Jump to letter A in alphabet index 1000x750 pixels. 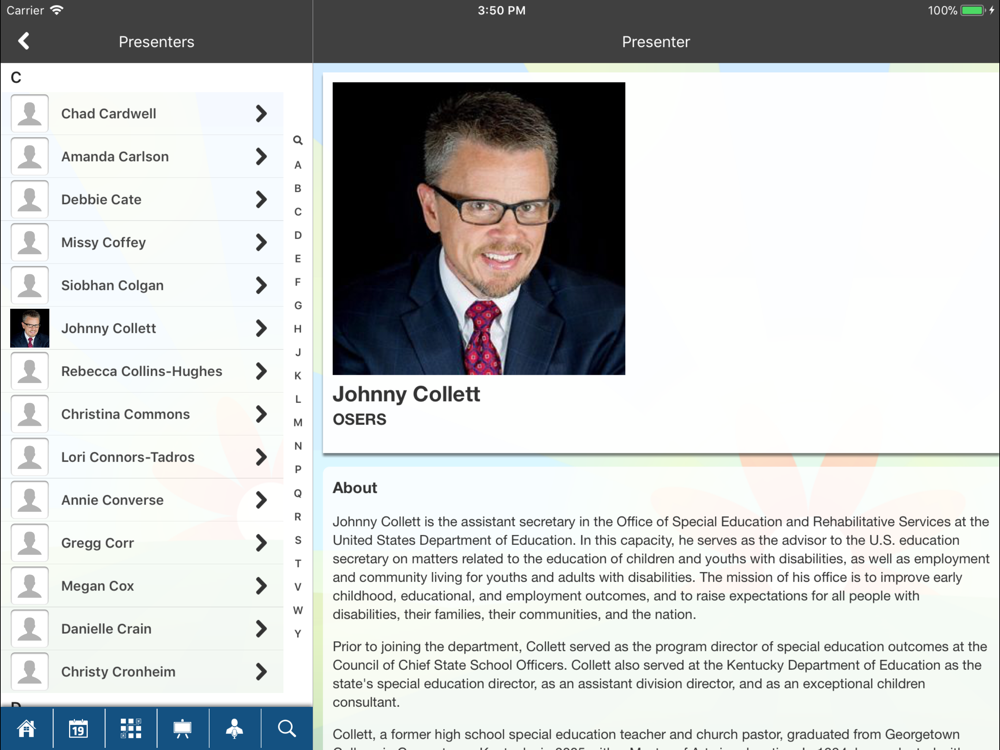298,165
